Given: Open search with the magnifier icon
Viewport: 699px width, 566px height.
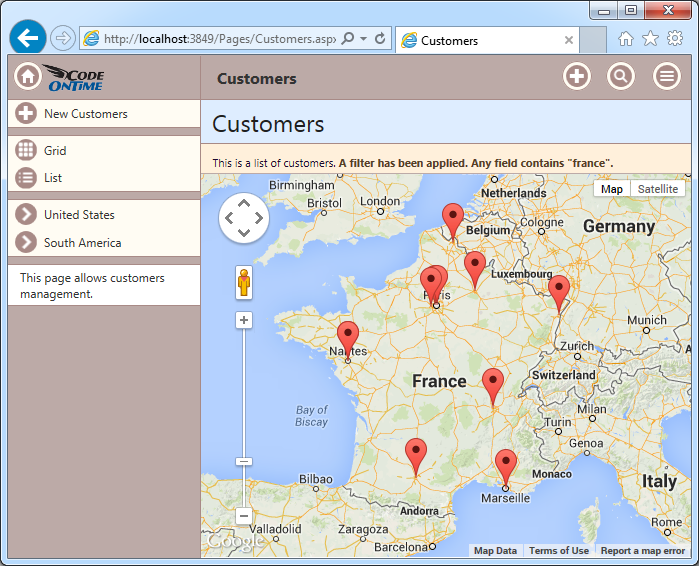Looking at the screenshot, I should point(621,77).
